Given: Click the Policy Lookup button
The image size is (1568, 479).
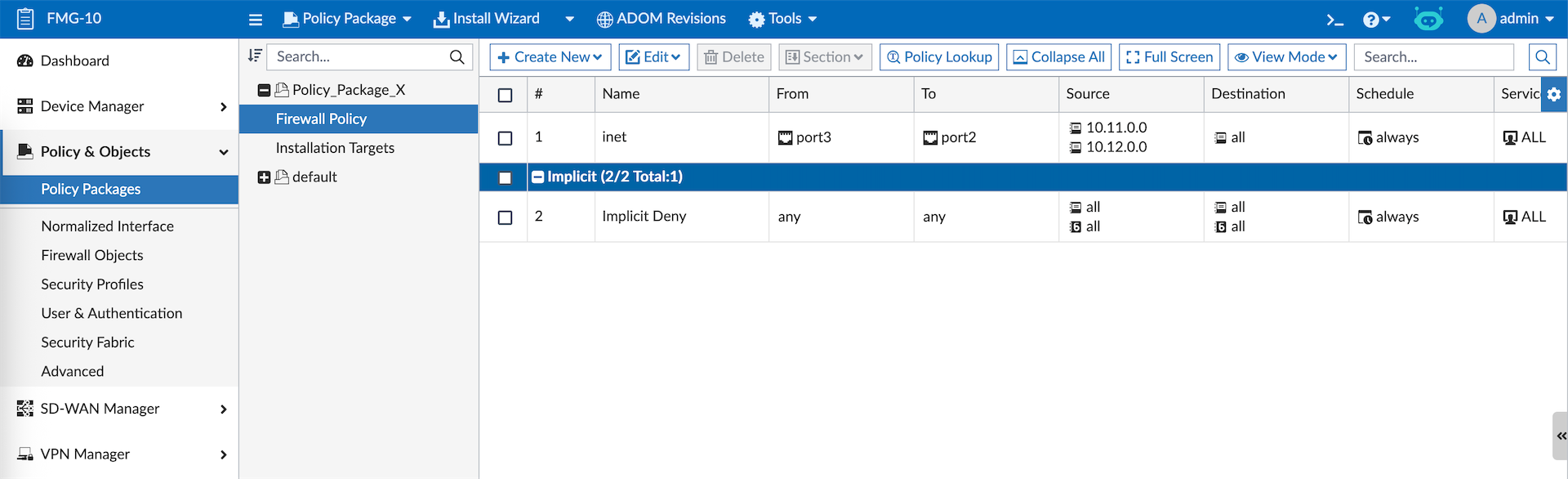Looking at the screenshot, I should click(938, 57).
